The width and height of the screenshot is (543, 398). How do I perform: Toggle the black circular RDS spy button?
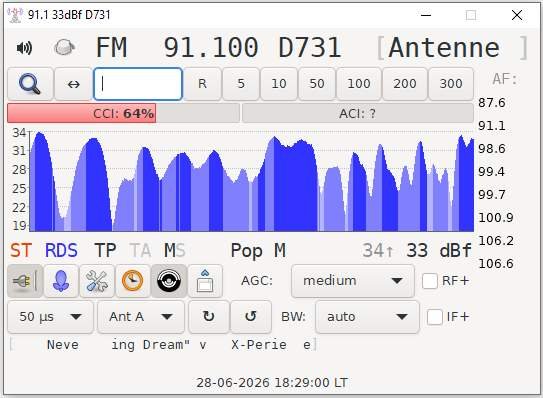click(169, 281)
